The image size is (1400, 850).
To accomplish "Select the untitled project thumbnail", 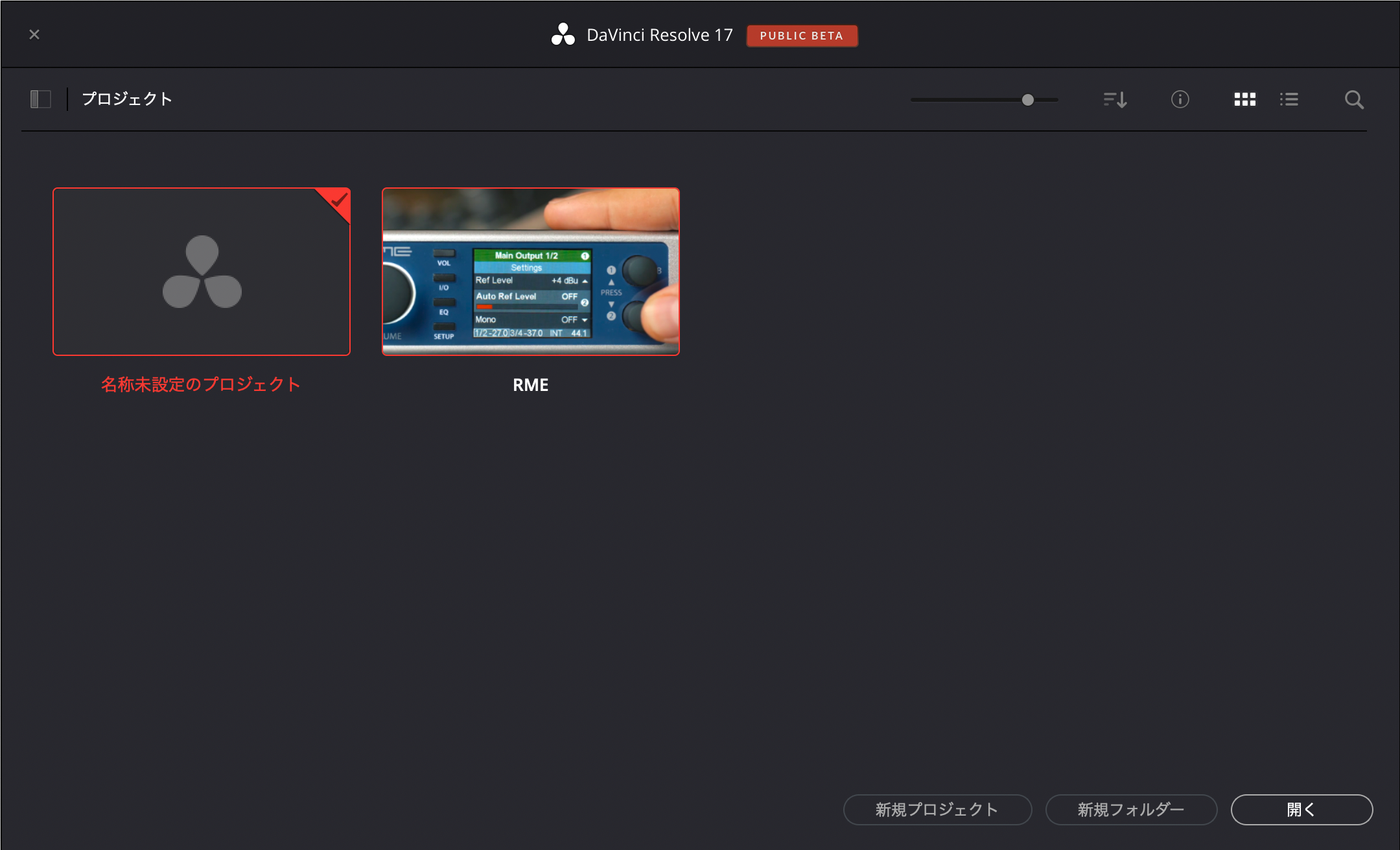I will coord(201,272).
